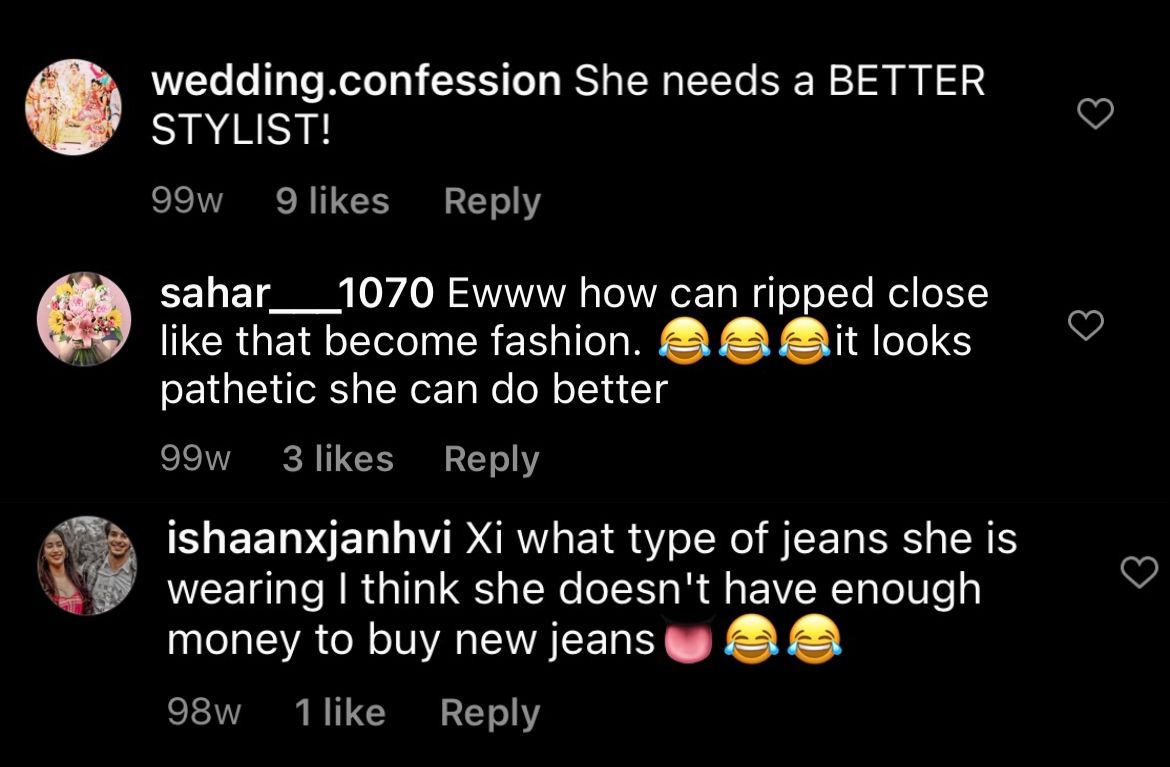View the 9 likes on first comment
This screenshot has height=767, width=1170.
pyautogui.click(x=332, y=201)
